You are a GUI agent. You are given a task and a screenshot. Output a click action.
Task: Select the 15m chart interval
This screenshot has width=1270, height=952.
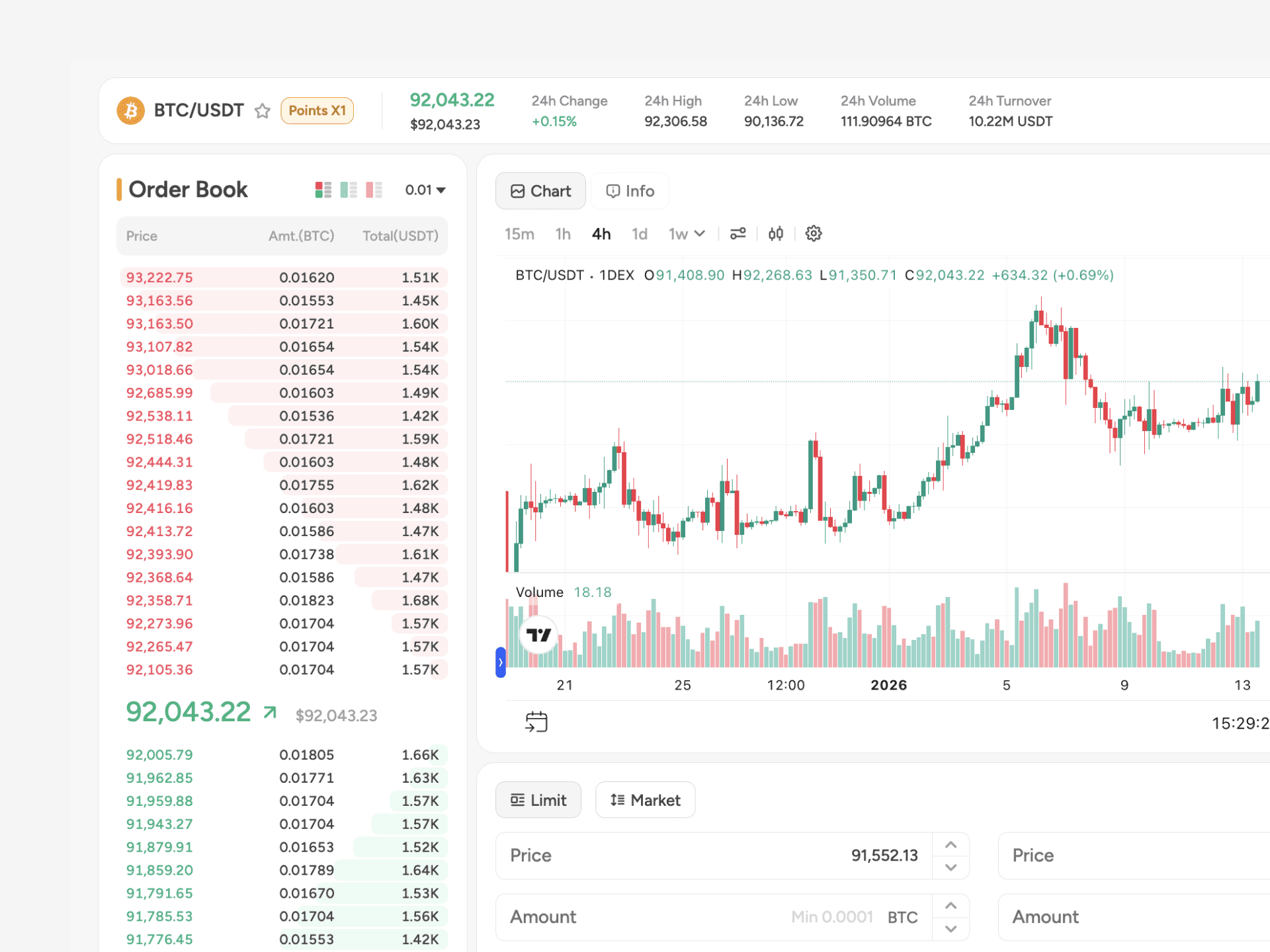click(519, 234)
